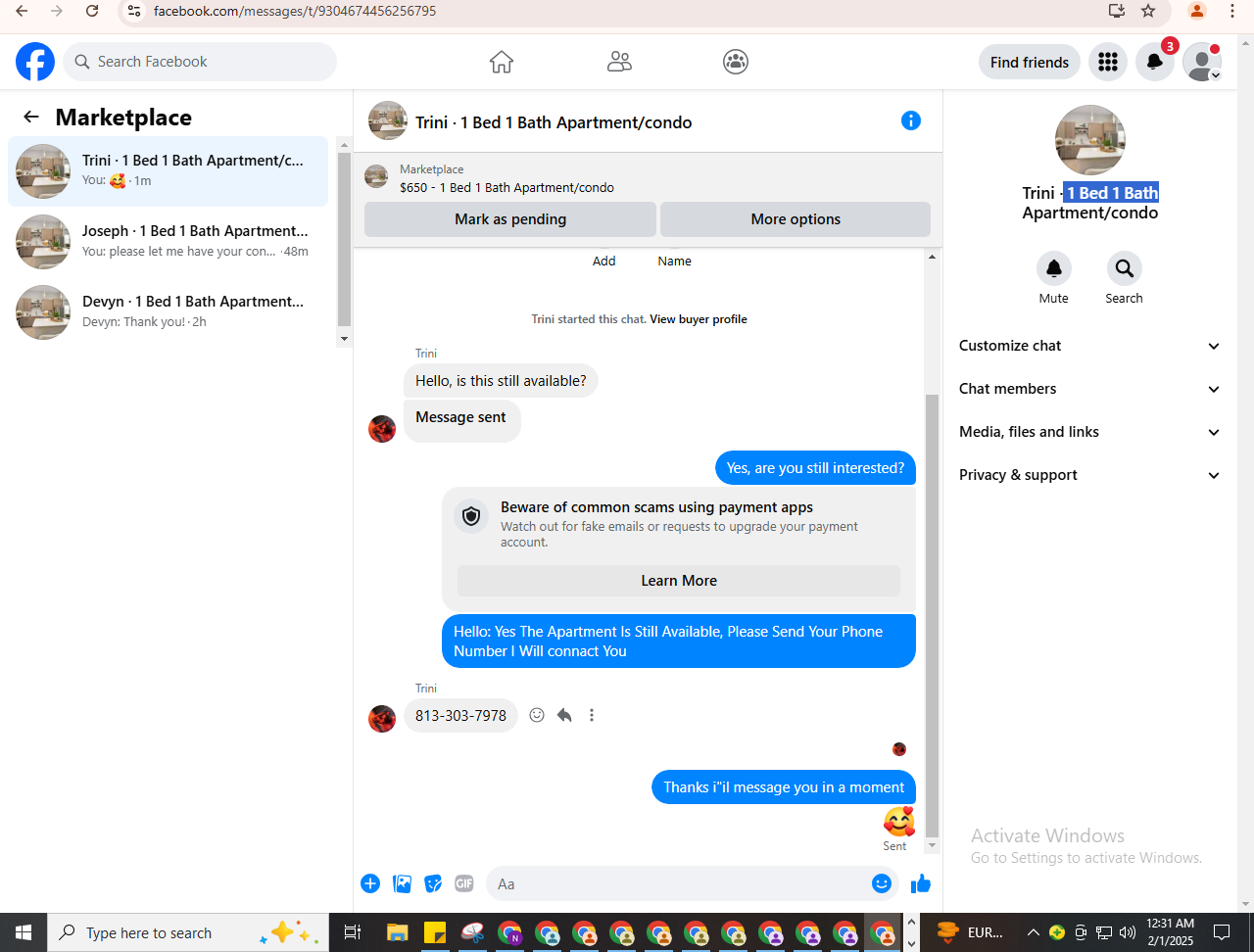Open Devyn's conversation in the list

(x=168, y=312)
